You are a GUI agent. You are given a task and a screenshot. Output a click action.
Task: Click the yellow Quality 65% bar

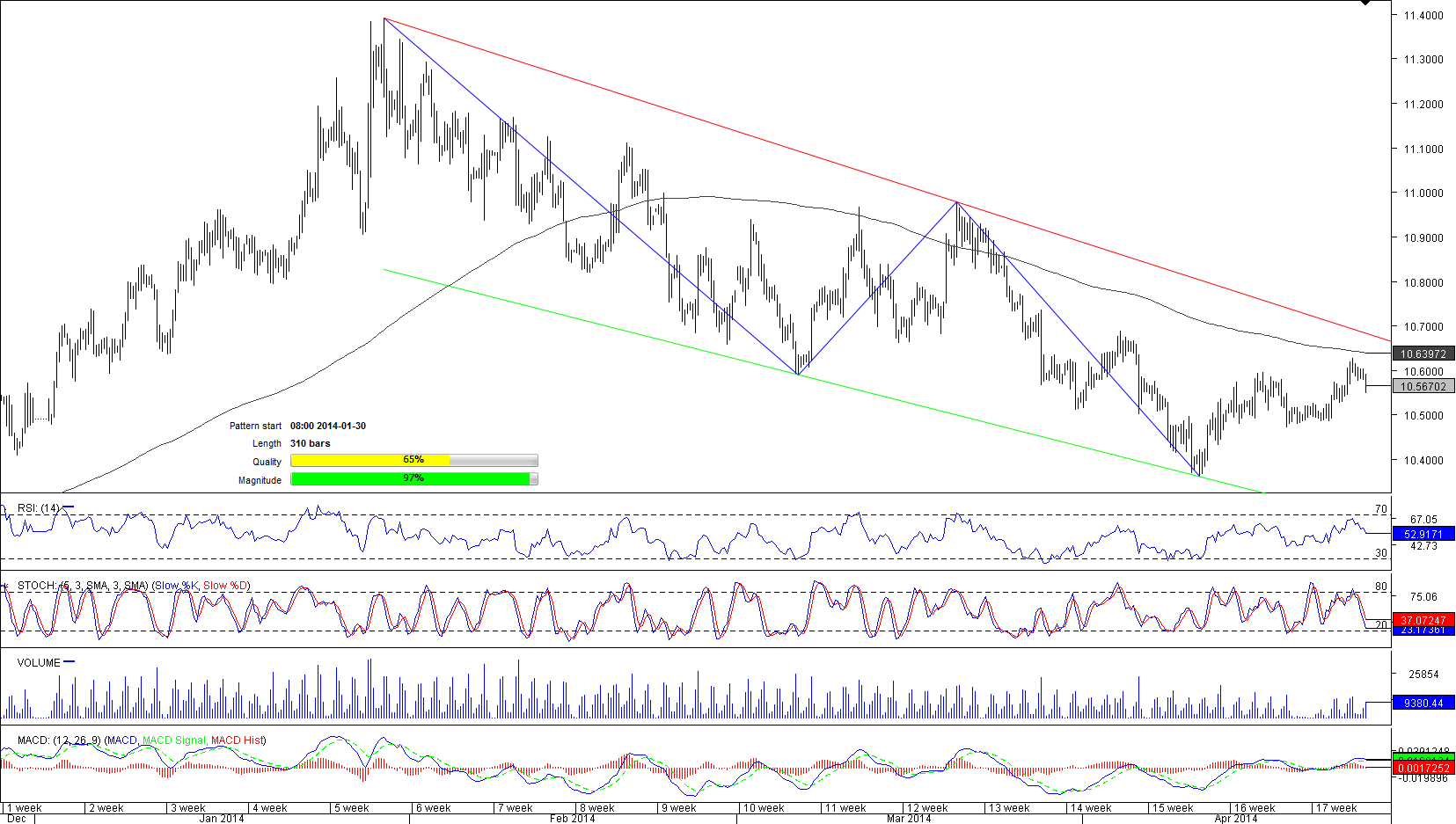click(x=369, y=460)
